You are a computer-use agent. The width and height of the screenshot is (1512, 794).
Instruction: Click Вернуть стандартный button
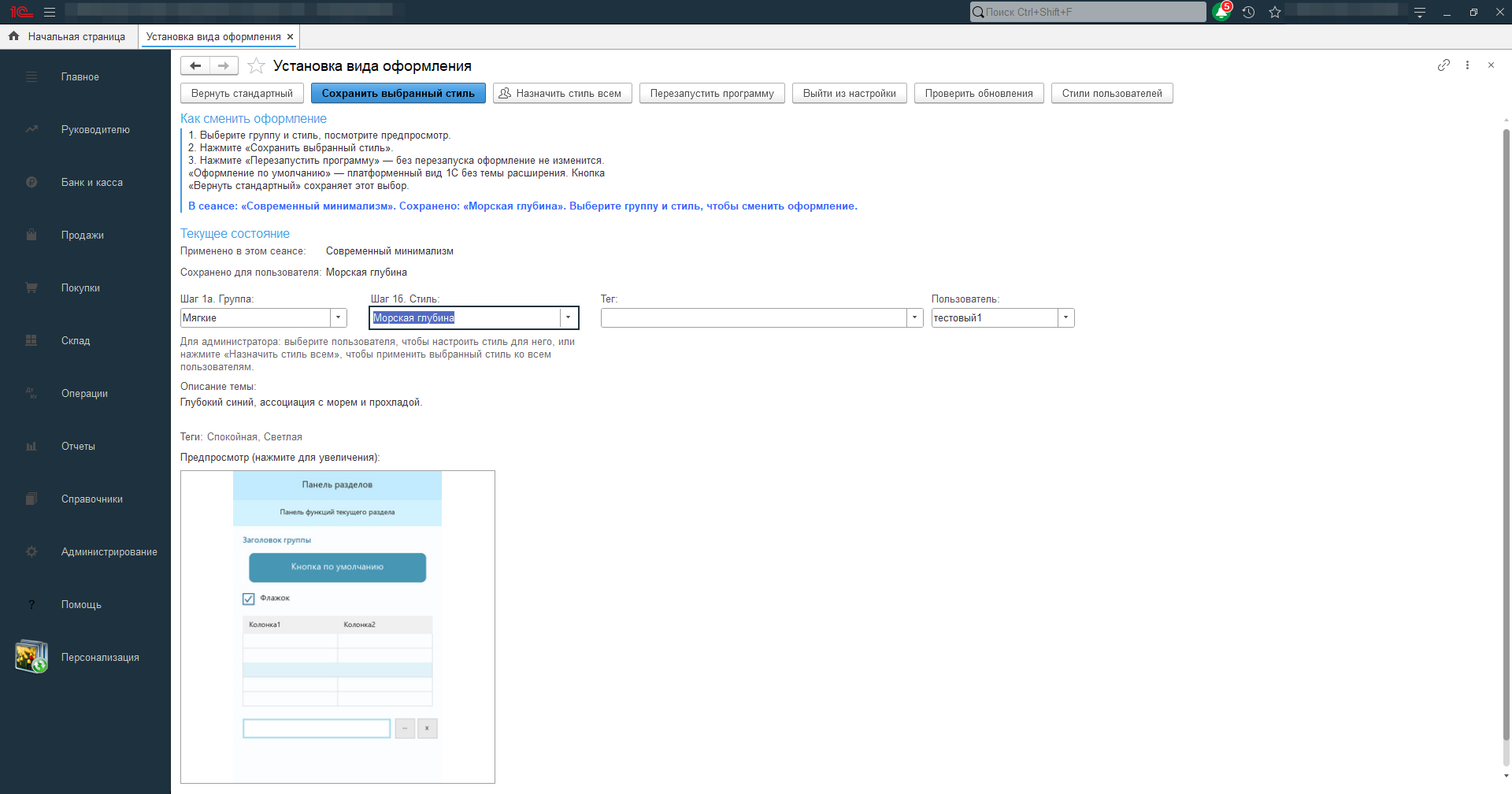pyautogui.click(x=242, y=94)
